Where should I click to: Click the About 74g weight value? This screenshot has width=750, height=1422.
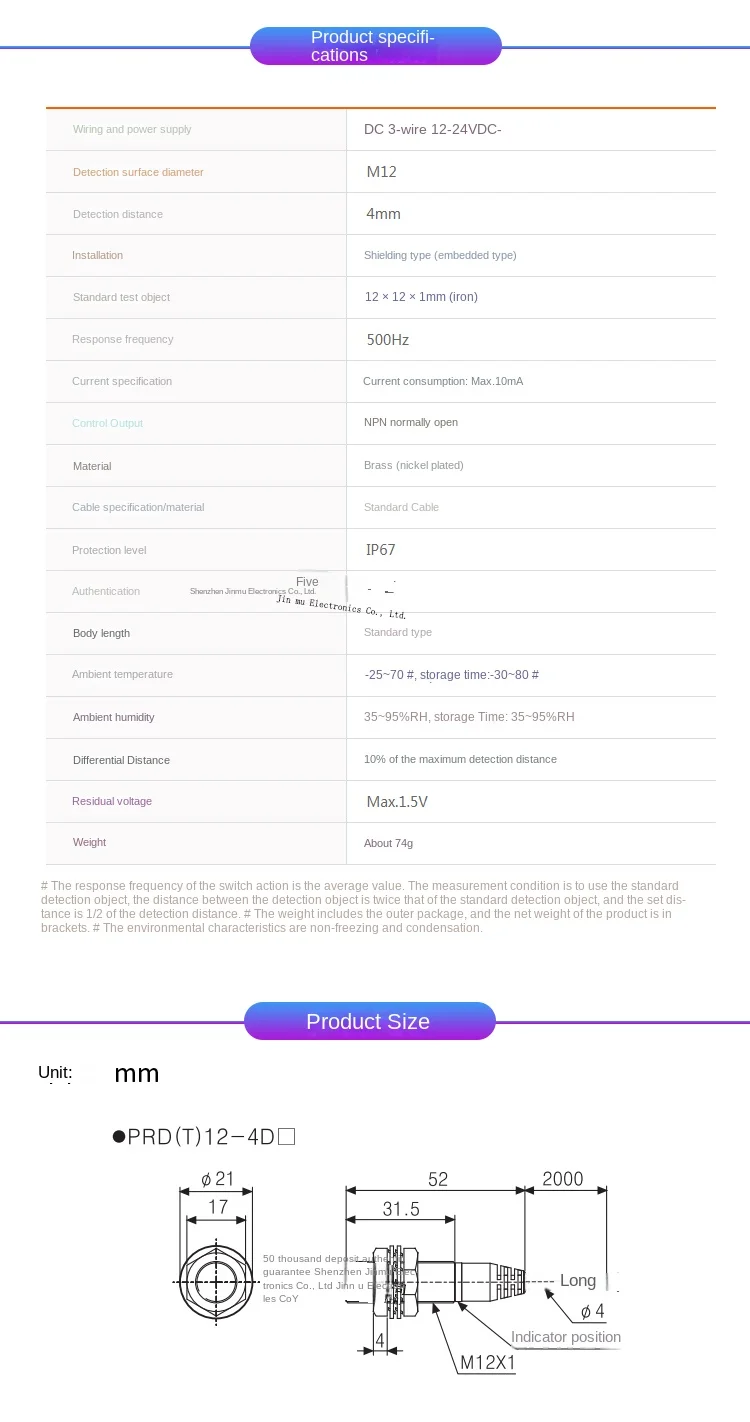tap(388, 843)
